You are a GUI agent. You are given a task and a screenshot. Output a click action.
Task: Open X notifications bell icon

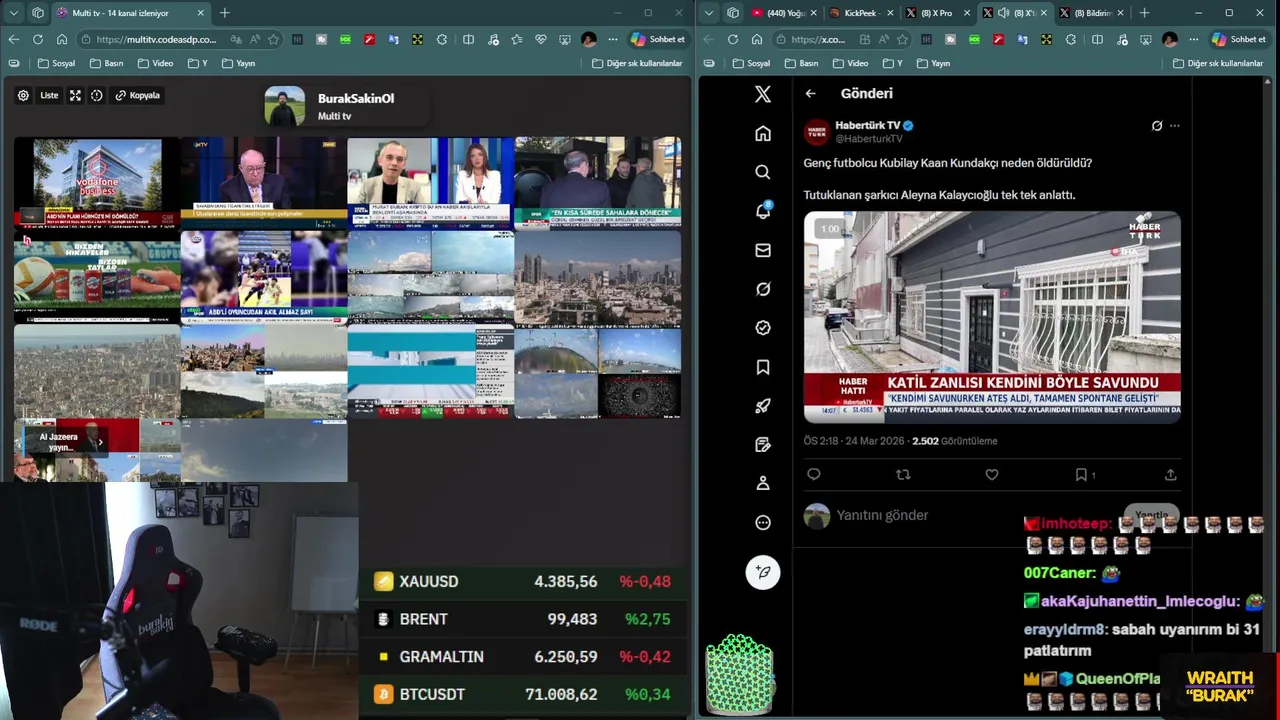(x=763, y=211)
